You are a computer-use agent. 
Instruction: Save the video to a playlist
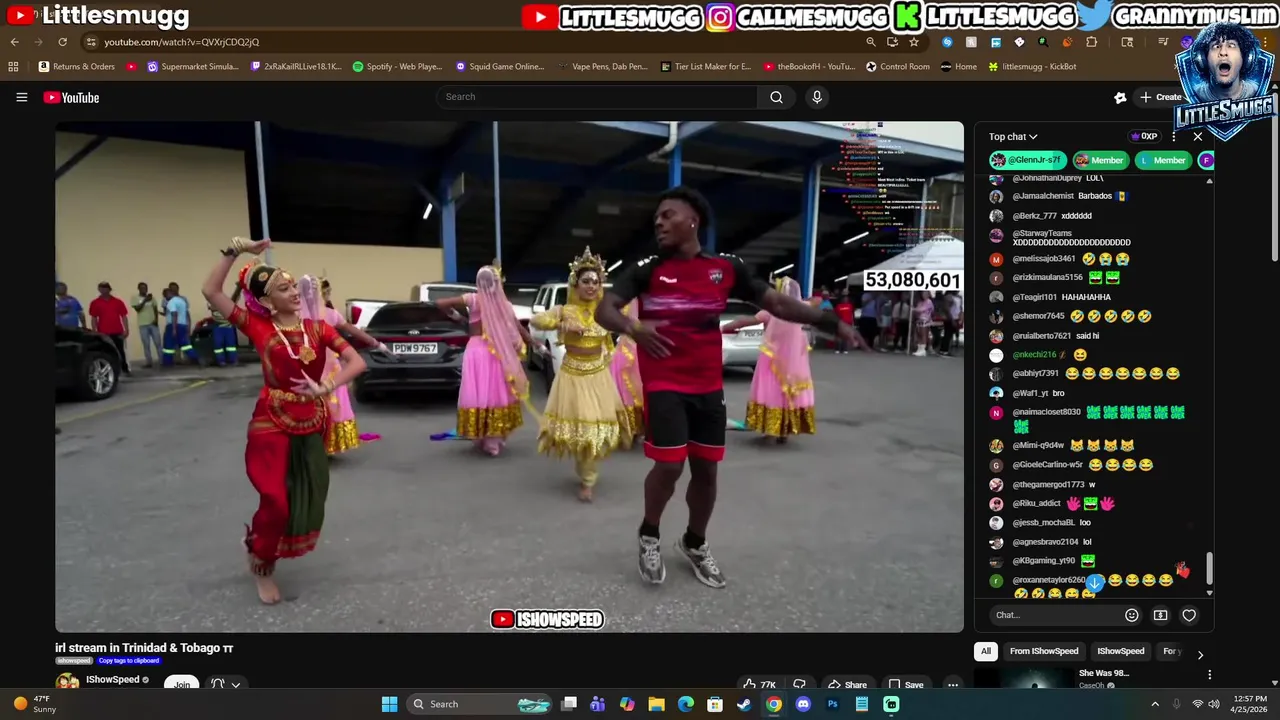tap(905, 685)
